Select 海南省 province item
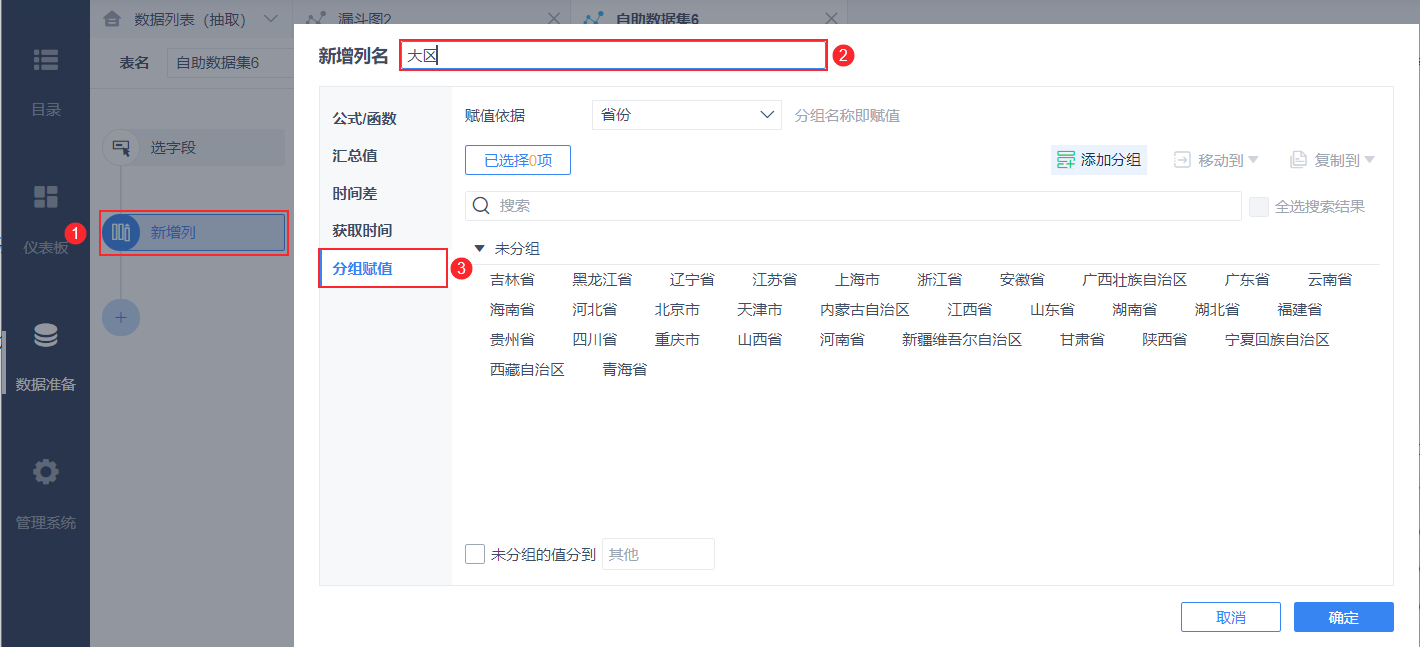Screen dimensions: 1420x647 pyautogui.click(x=512, y=310)
